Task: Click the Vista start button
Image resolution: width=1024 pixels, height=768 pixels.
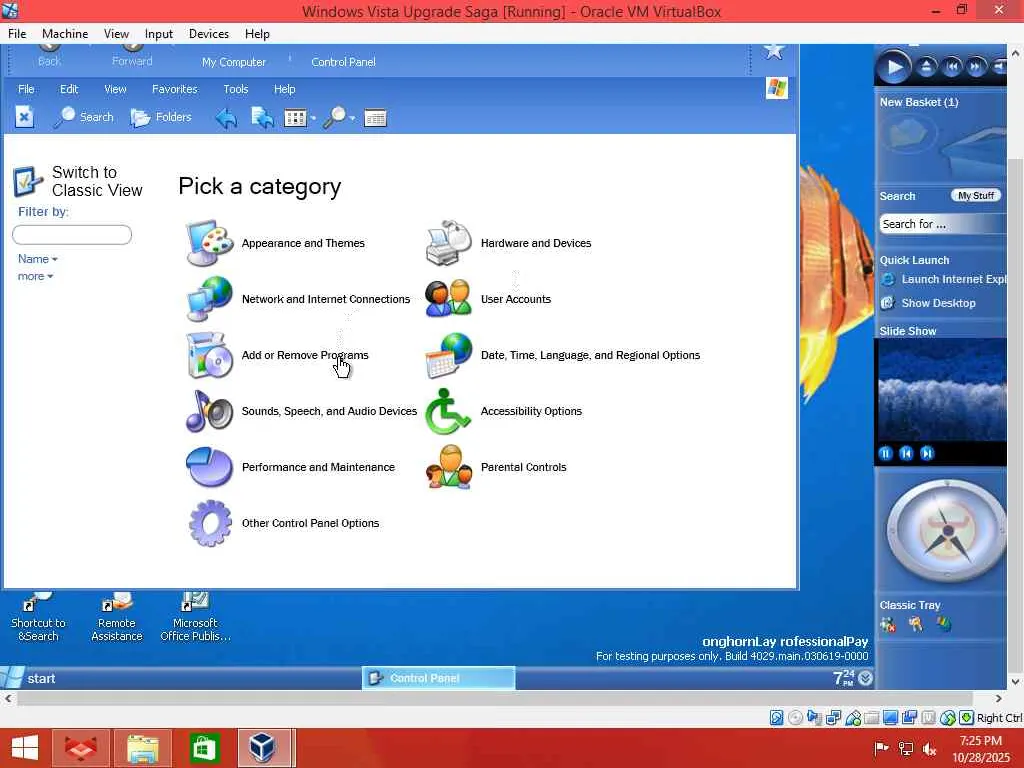Action: 29,679
